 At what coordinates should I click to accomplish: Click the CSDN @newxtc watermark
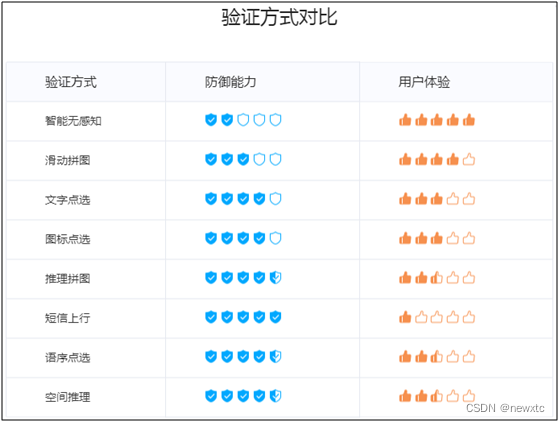click(x=505, y=408)
